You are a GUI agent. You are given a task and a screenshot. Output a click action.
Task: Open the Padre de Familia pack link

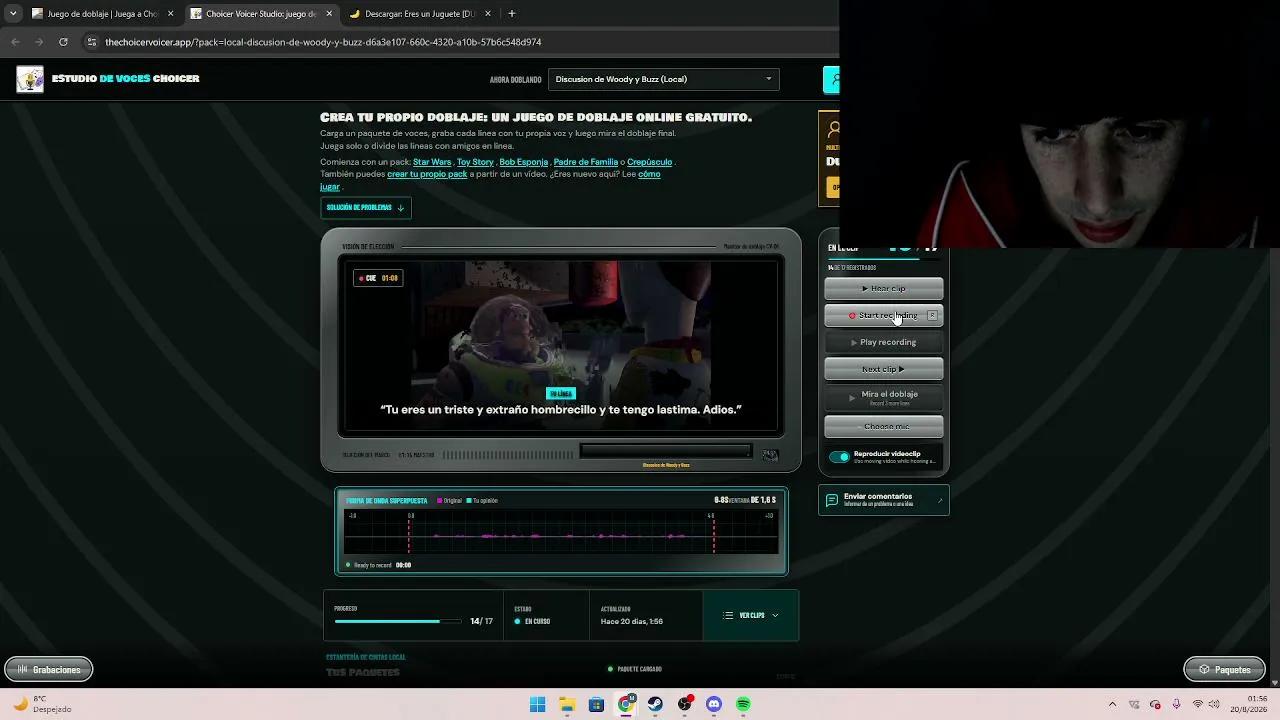pyautogui.click(x=586, y=162)
